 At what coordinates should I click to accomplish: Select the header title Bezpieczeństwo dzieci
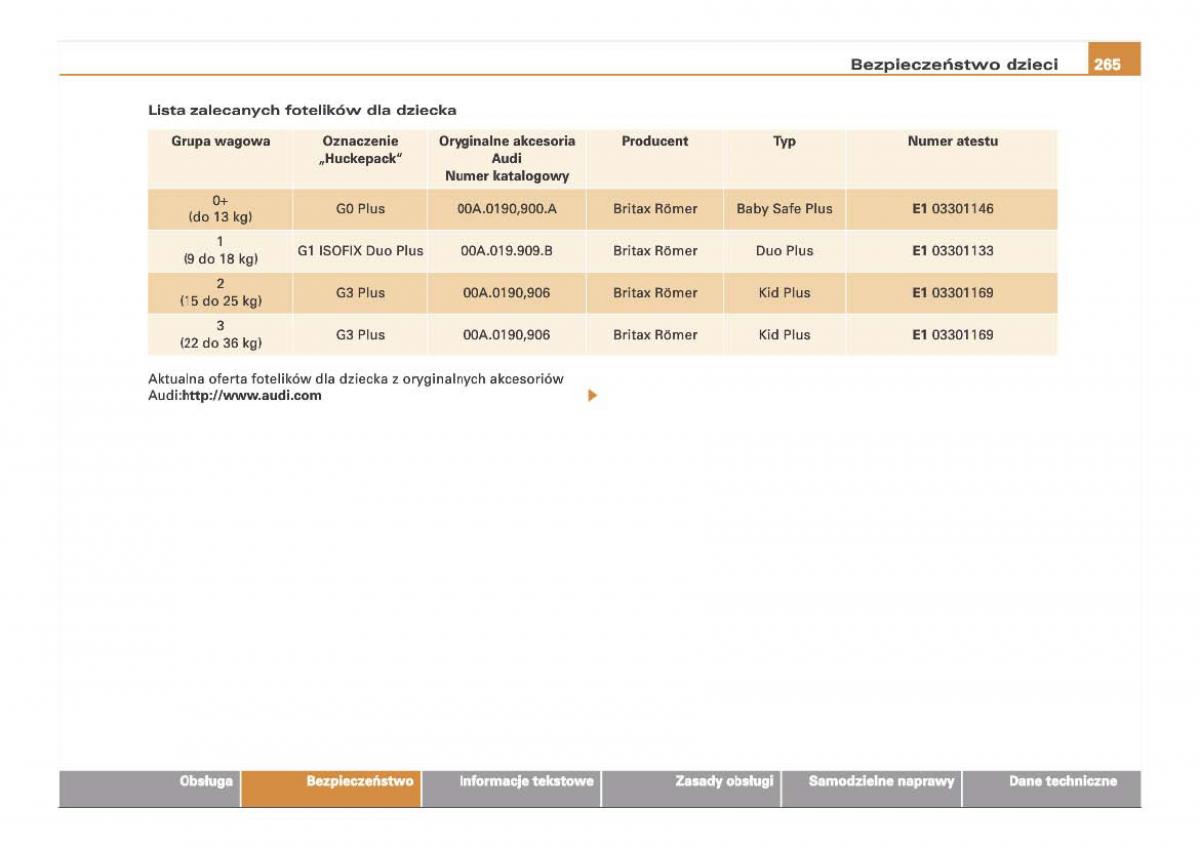[954, 64]
